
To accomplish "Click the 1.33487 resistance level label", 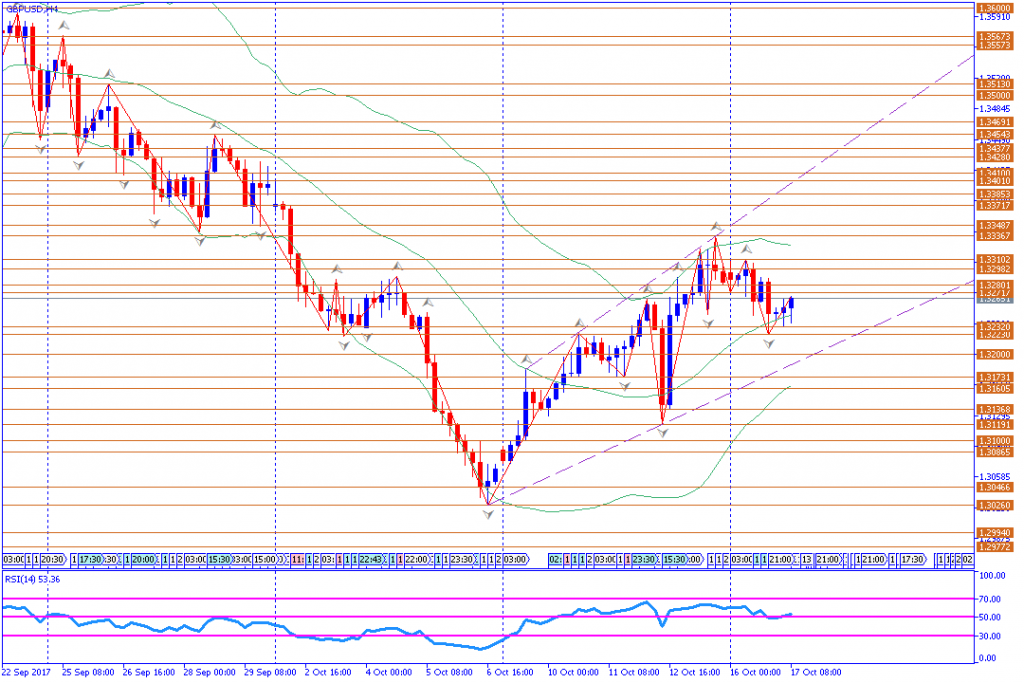I will 994,226.
